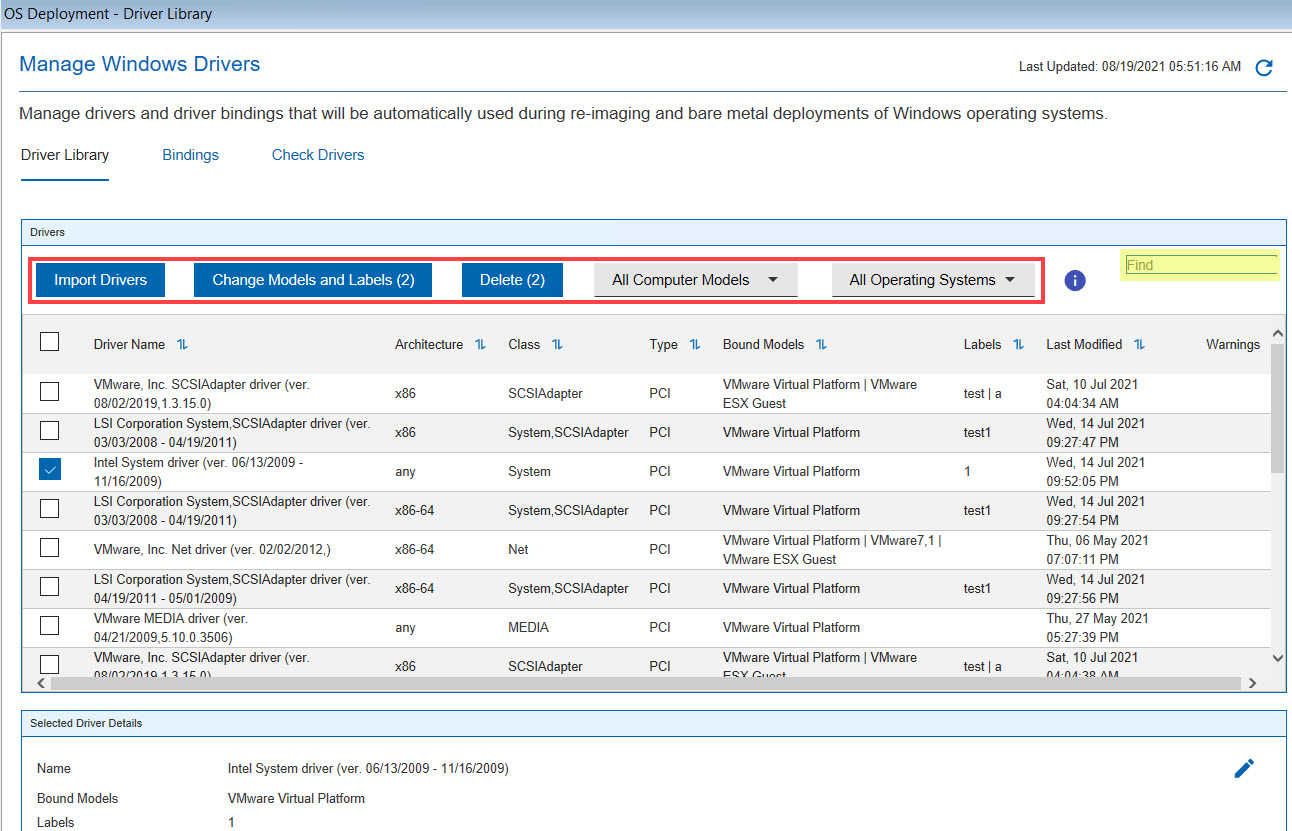Open the All Operating Systems dropdown
1292x831 pixels.
coord(932,280)
